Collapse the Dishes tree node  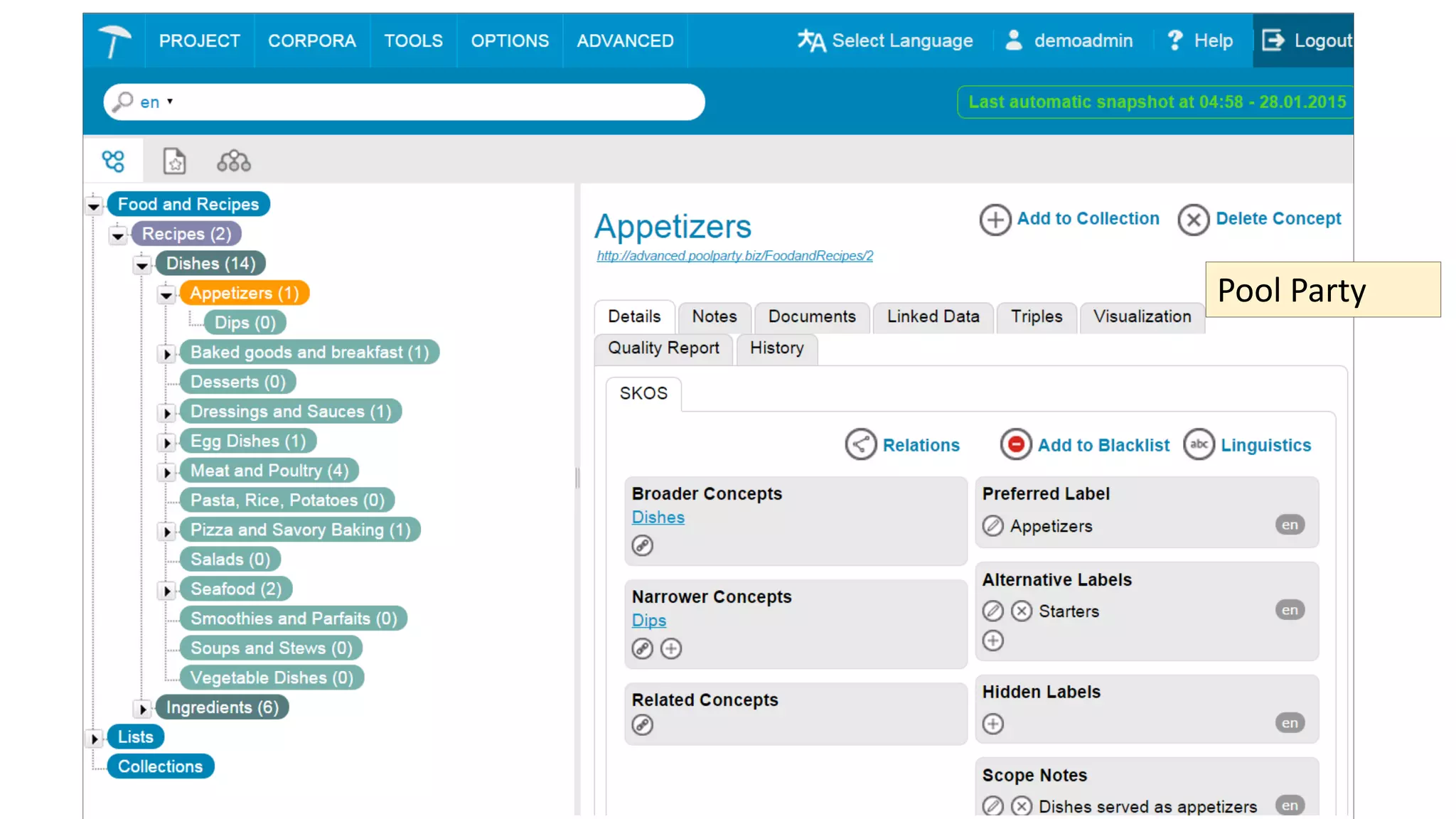coord(142,265)
